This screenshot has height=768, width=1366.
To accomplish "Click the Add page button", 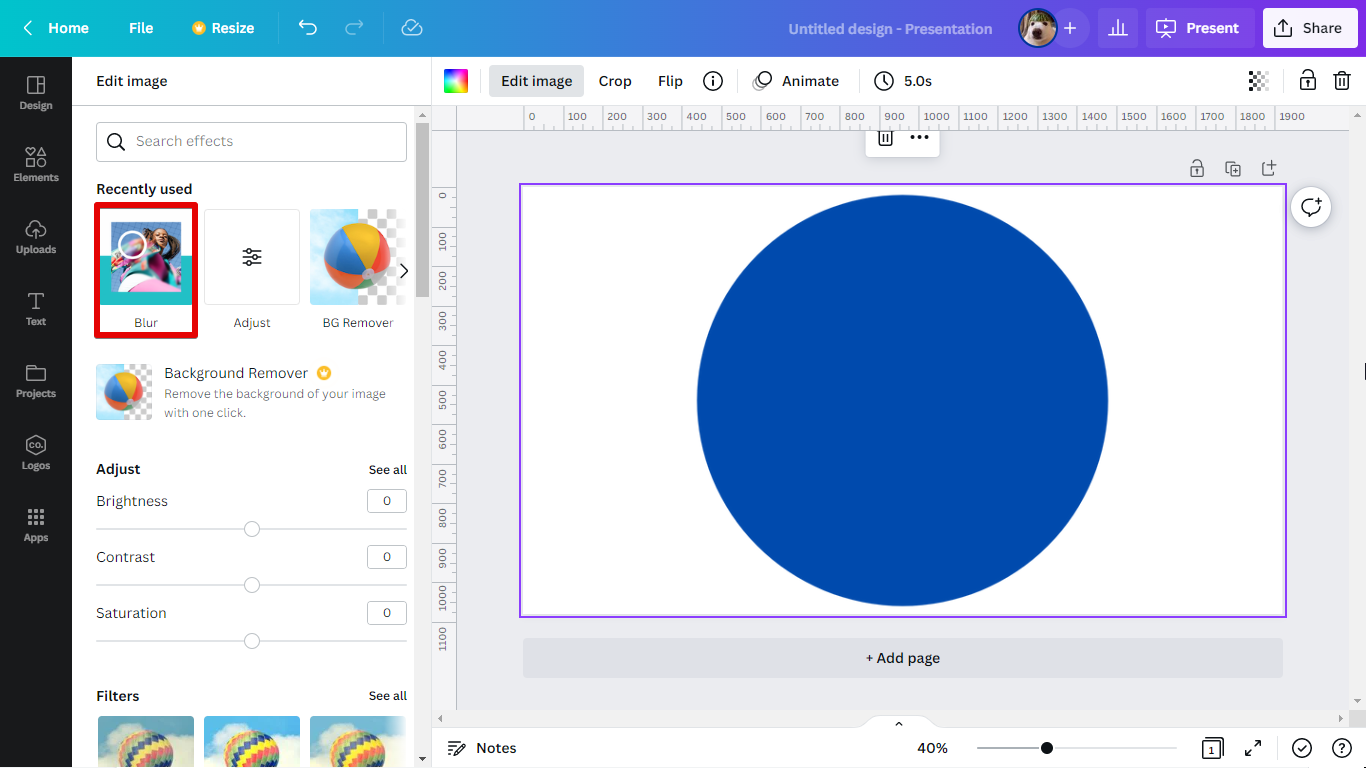I will tap(902, 657).
